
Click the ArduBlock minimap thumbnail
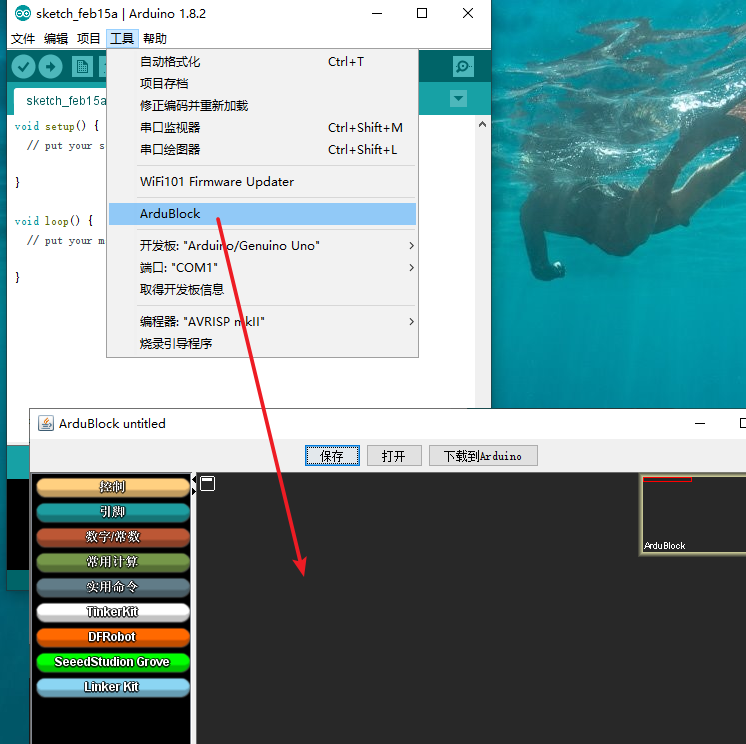pyautogui.click(x=694, y=514)
